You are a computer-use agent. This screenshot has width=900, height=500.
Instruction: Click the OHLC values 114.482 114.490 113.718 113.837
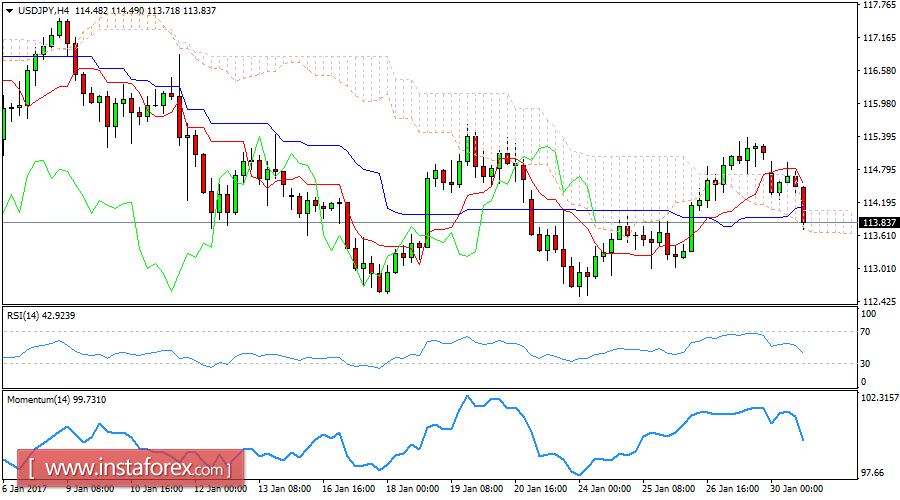[145, 10]
